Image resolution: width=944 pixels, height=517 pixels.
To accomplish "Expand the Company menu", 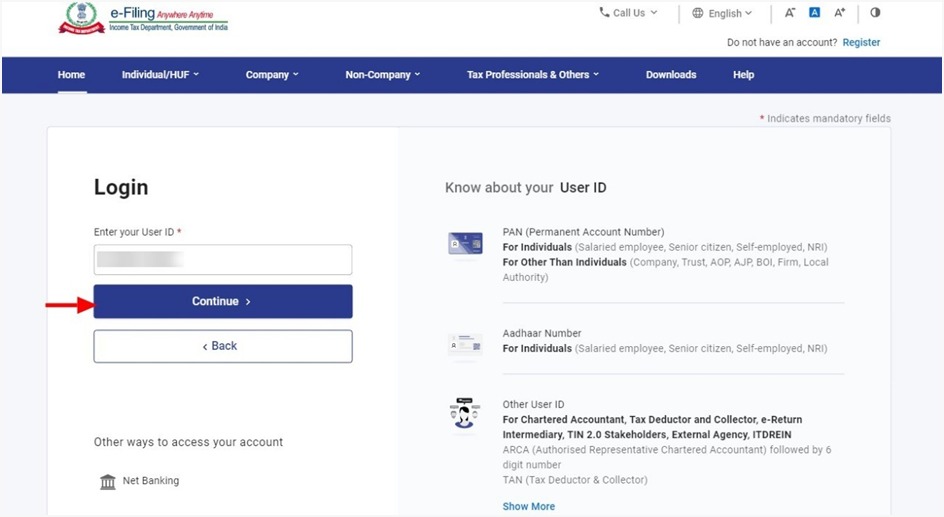I will click(272, 75).
